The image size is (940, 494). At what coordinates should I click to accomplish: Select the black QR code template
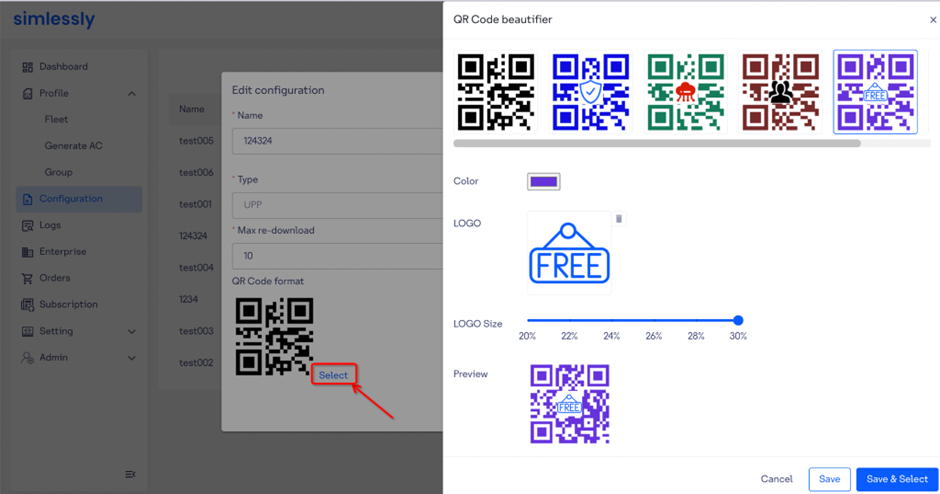coord(496,92)
